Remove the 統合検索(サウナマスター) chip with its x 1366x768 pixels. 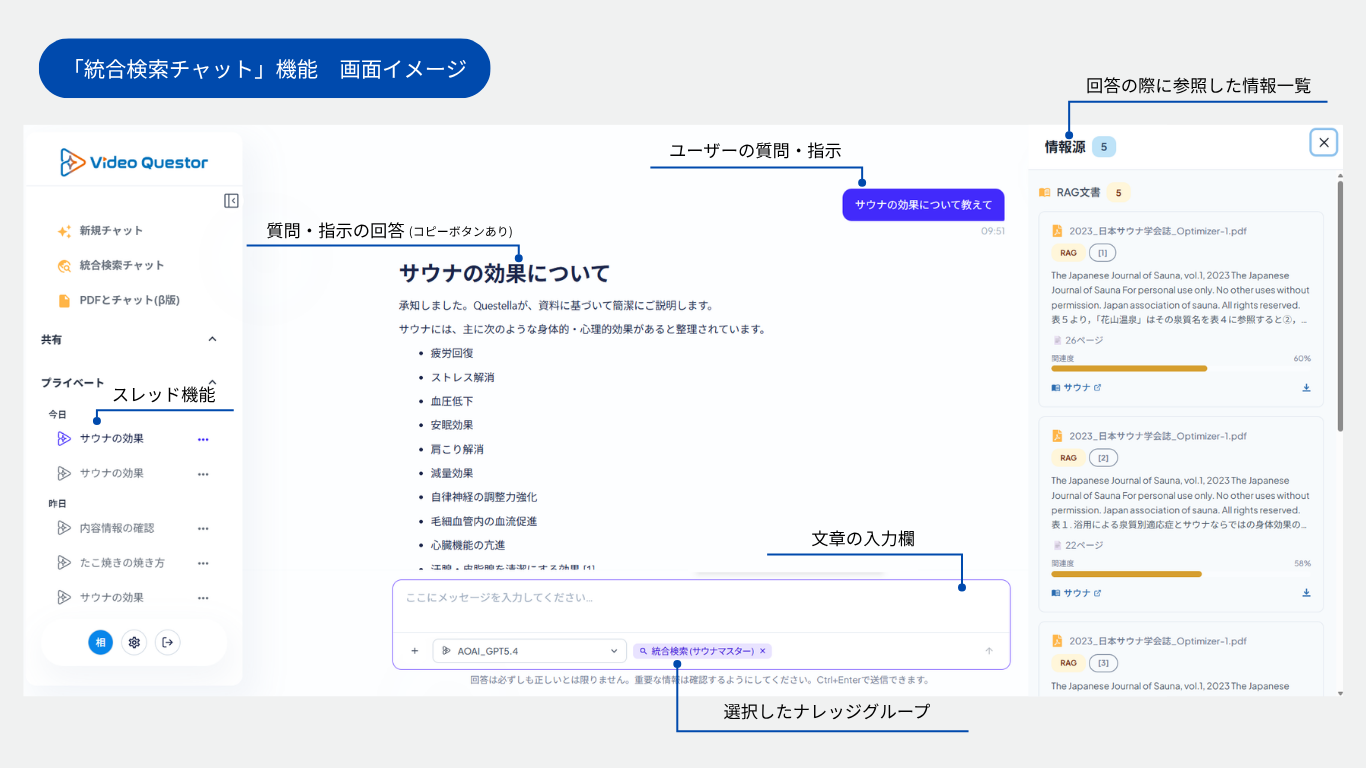coord(763,651)
